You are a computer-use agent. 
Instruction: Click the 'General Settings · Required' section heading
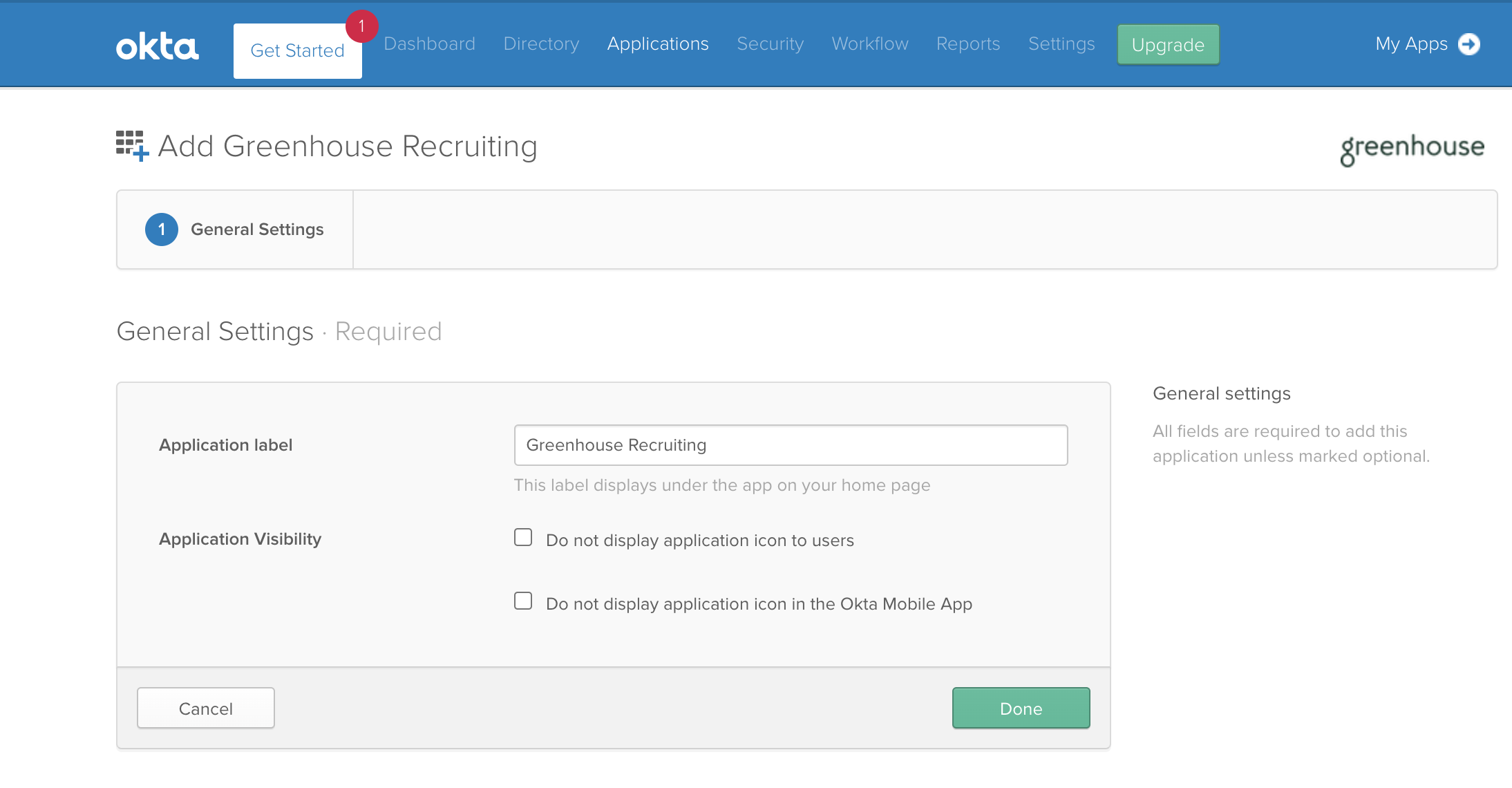point(279,332)
